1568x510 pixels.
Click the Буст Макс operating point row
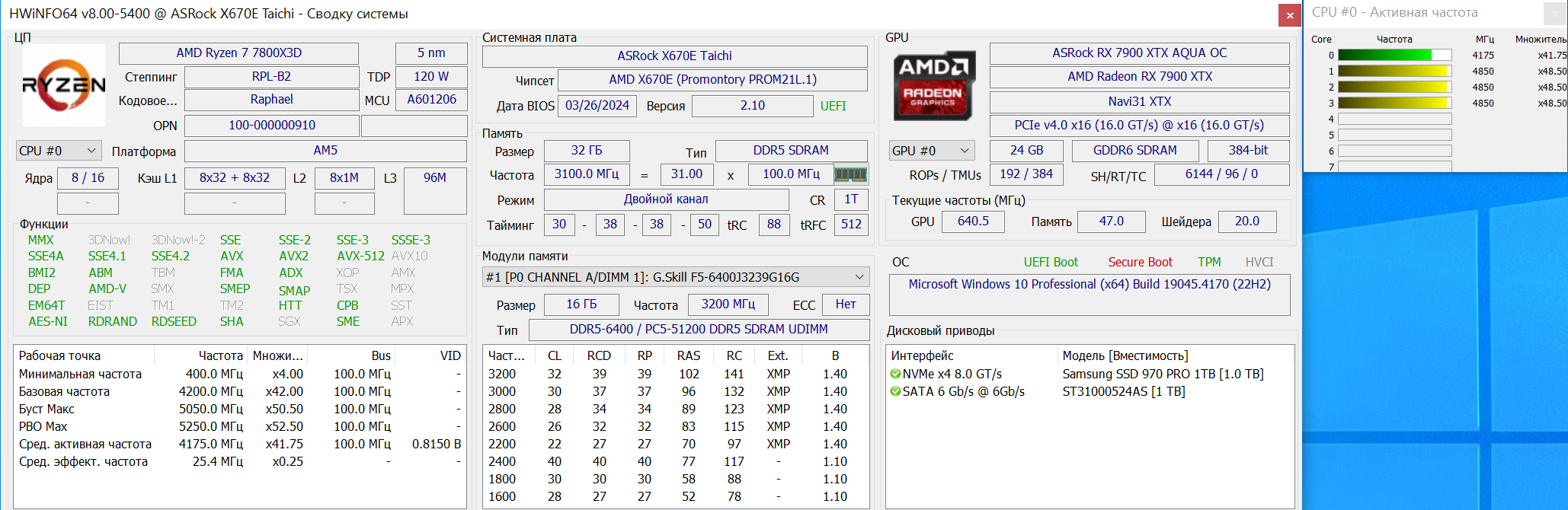coord(239,409)
